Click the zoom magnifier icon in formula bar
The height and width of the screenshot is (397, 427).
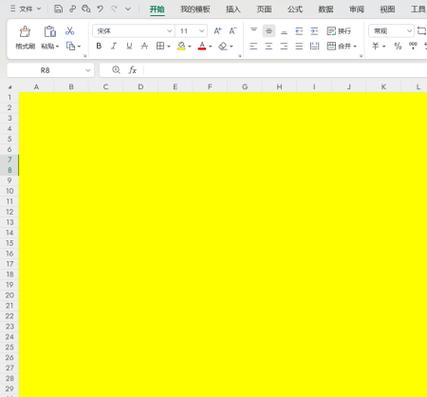coord(116,70)
